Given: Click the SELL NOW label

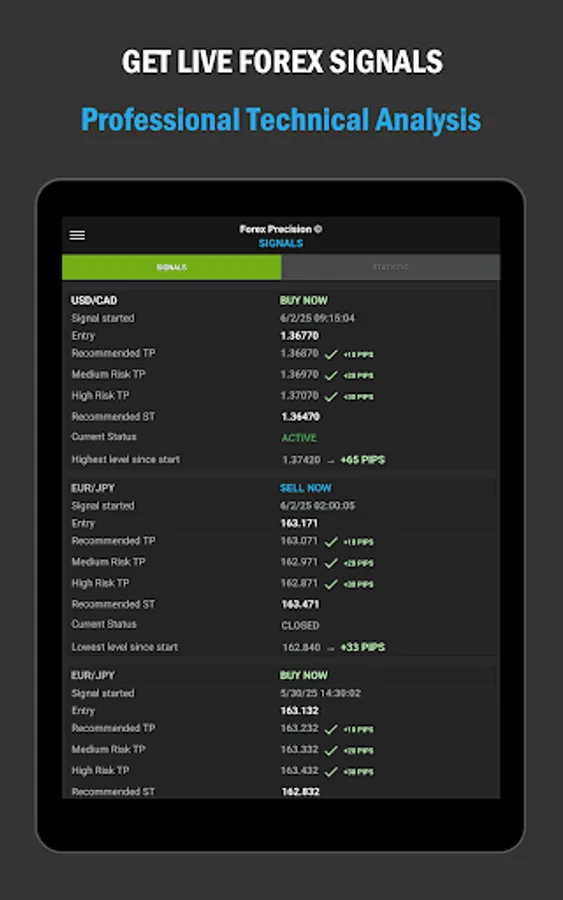Looking at the screenshot, I should 305,488.
